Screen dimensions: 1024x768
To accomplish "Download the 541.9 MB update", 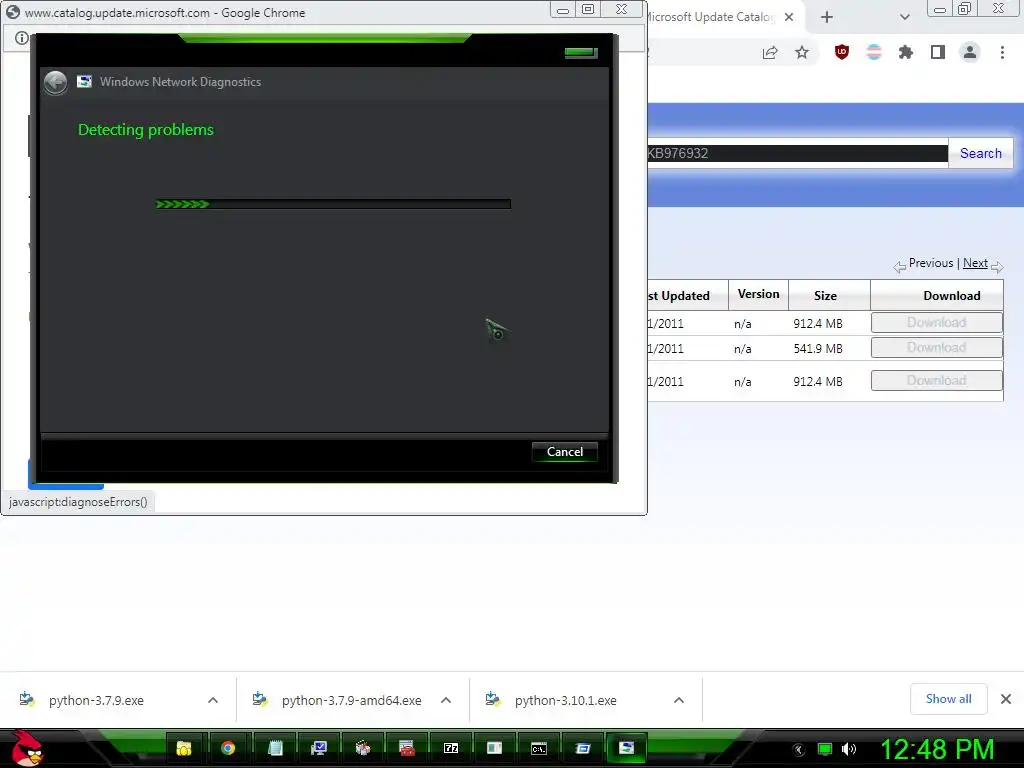I will pyautogui.click(x=936, y=347).
